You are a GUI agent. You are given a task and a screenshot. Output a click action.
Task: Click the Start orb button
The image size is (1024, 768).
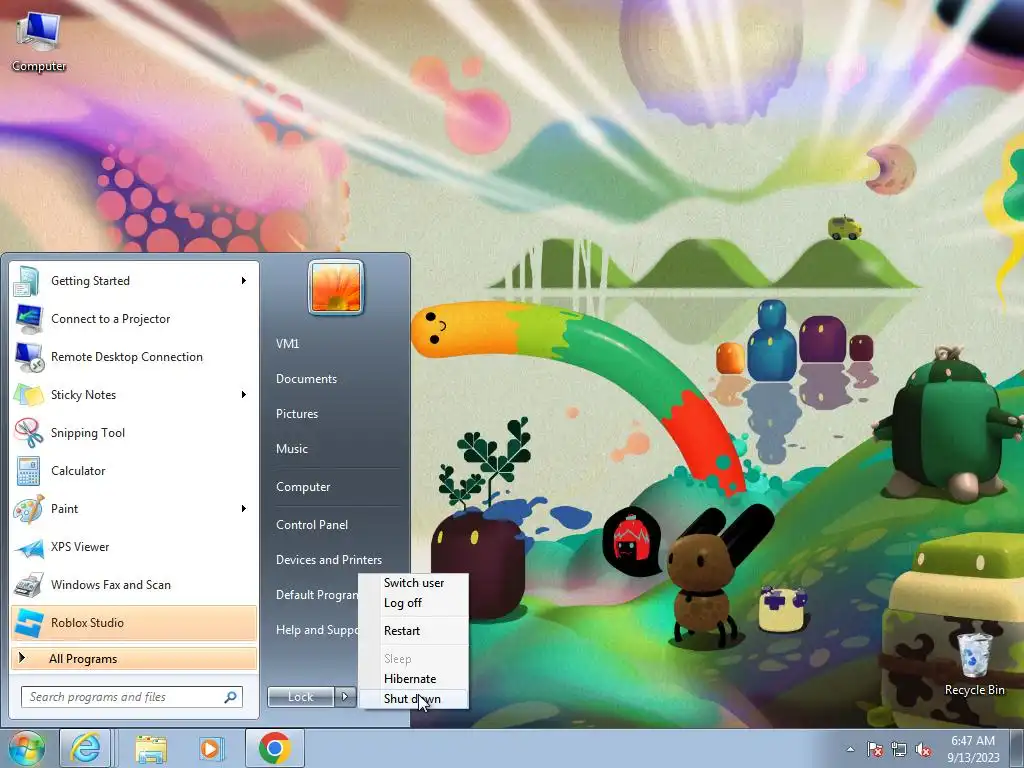(x=27, y=748)
